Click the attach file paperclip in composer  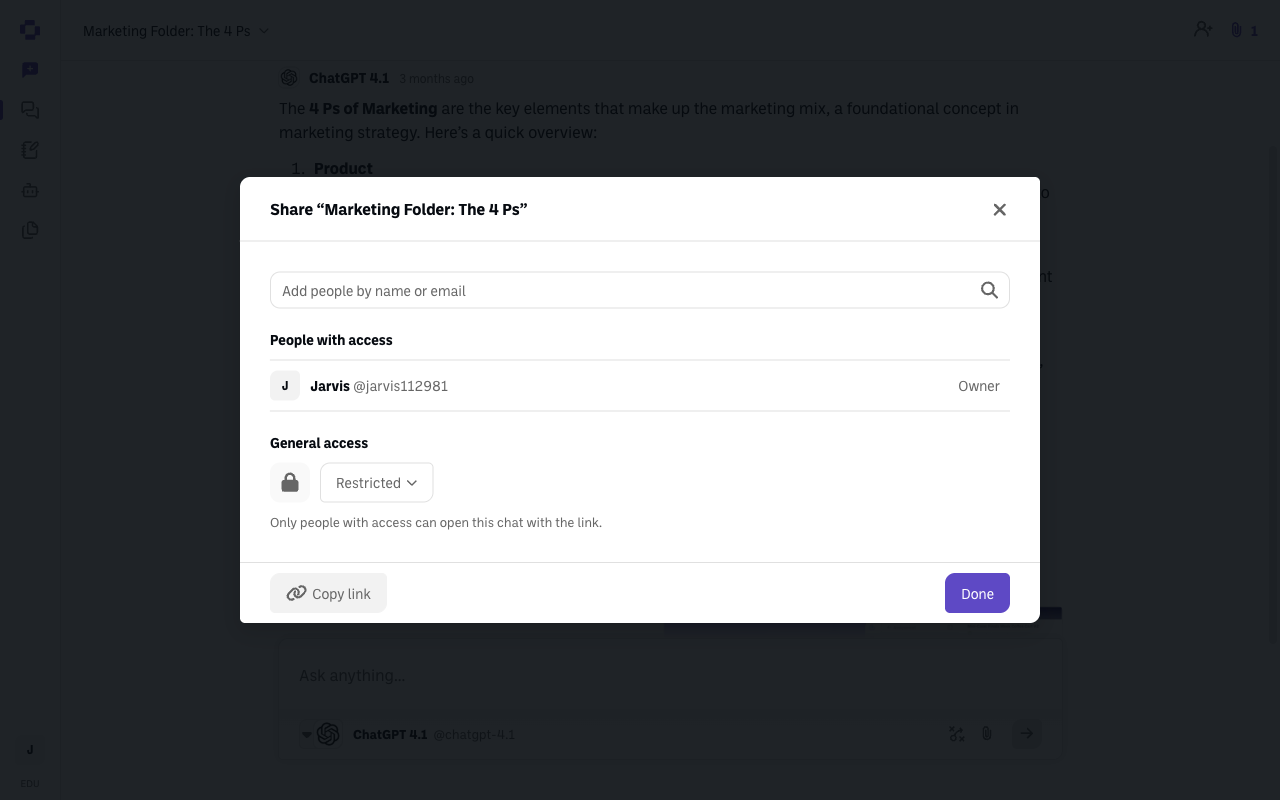[986, 734]
